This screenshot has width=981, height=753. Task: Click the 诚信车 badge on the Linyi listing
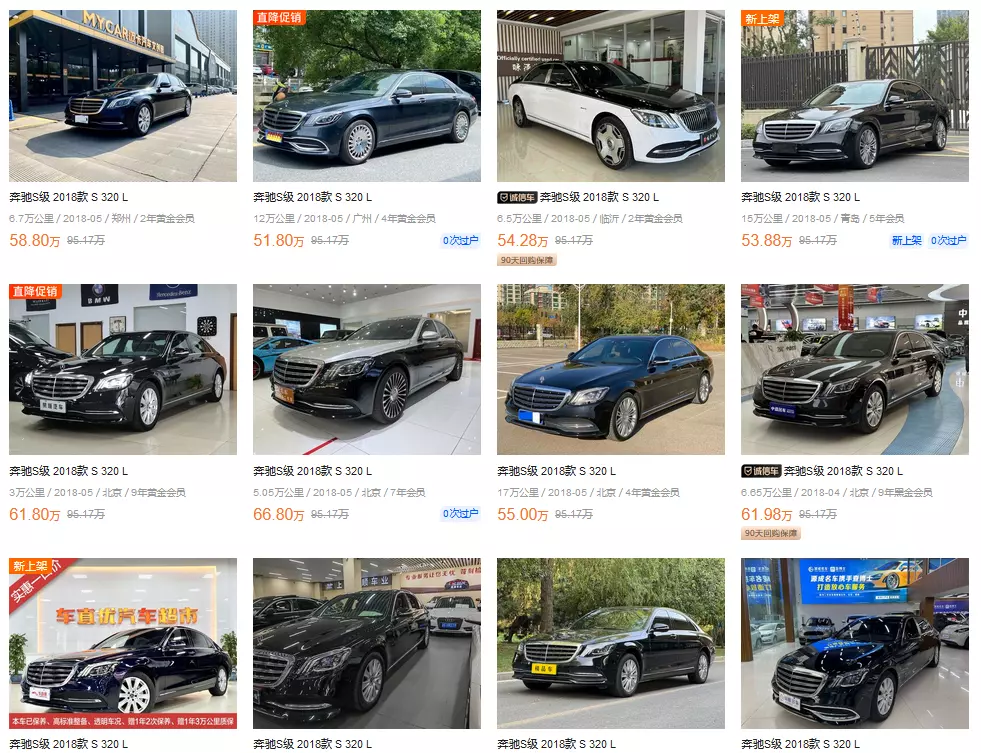point(517,198)
